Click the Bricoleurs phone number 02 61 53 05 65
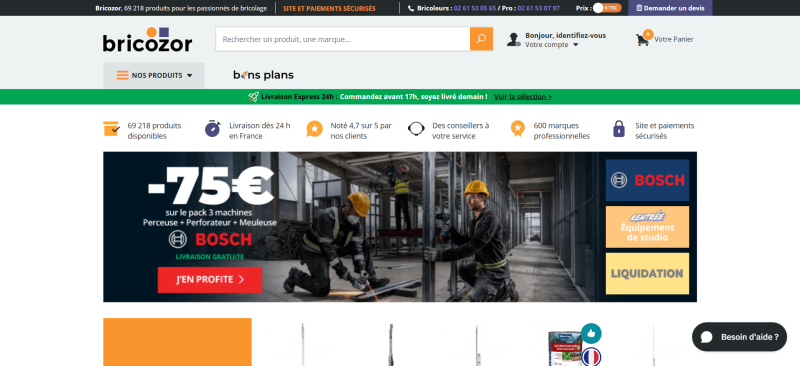 pyautogui.click(x=474, y=8)
